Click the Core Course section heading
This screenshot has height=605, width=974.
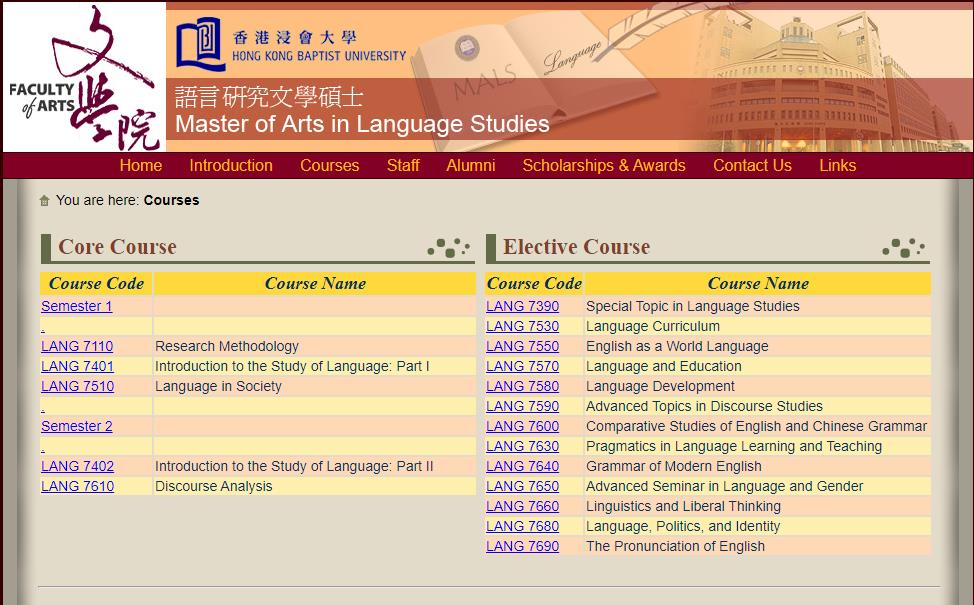tap(117, 247)
